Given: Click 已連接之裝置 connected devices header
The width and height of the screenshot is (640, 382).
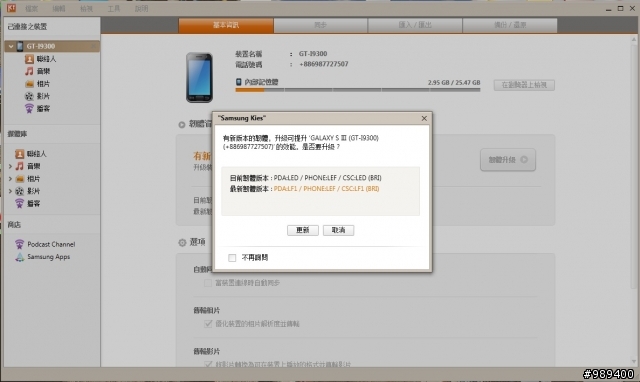Looking at the screenshot, I should coord(27,27).
